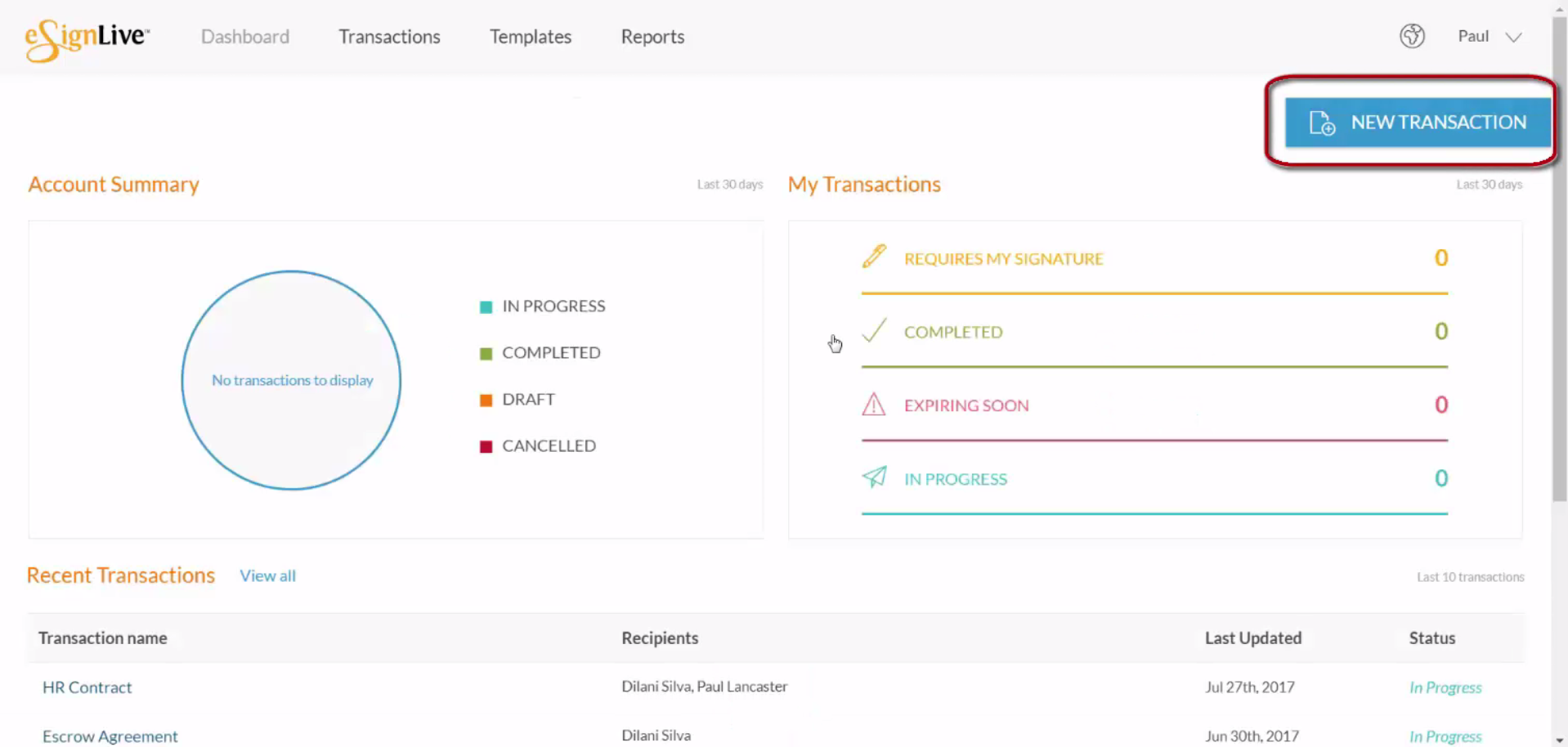Screen dimensions: 1568x747
Task: Click the My Transactions heading
Action: tap(864, 185)
